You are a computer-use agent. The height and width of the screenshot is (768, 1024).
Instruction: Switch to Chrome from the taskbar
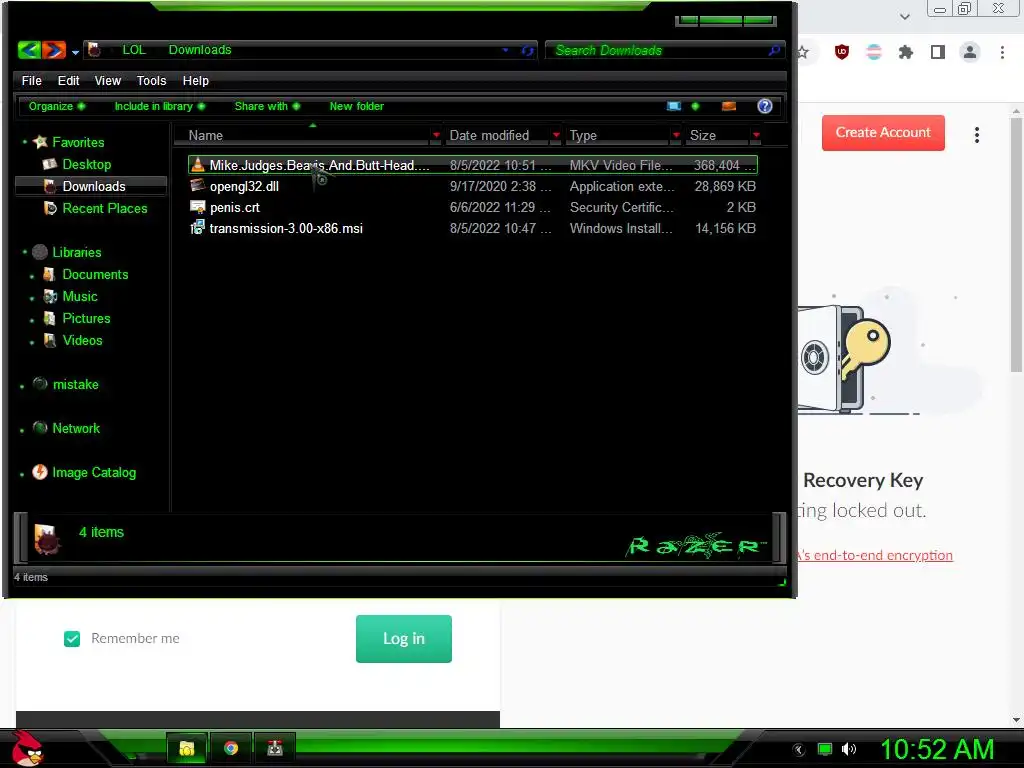click(x=231, y=748)
